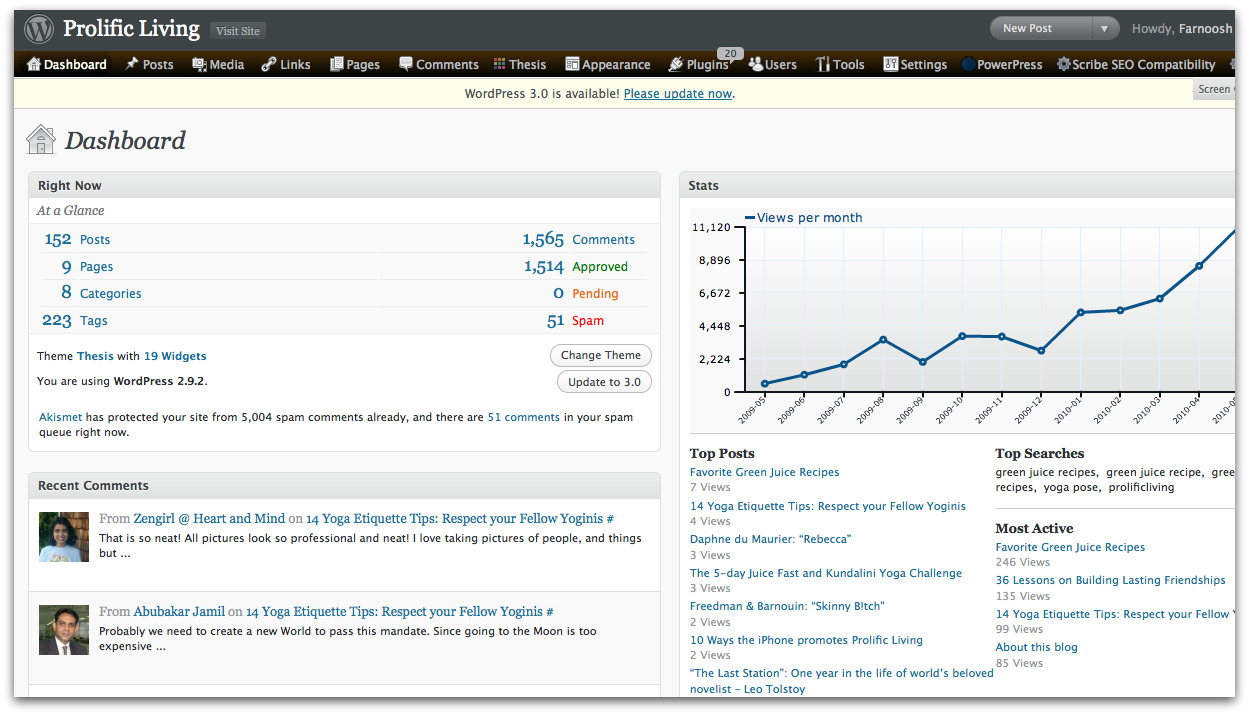Click the 51 comments spam queue link
This screenshot has width=1249, height=715.
tap(523, 417)
